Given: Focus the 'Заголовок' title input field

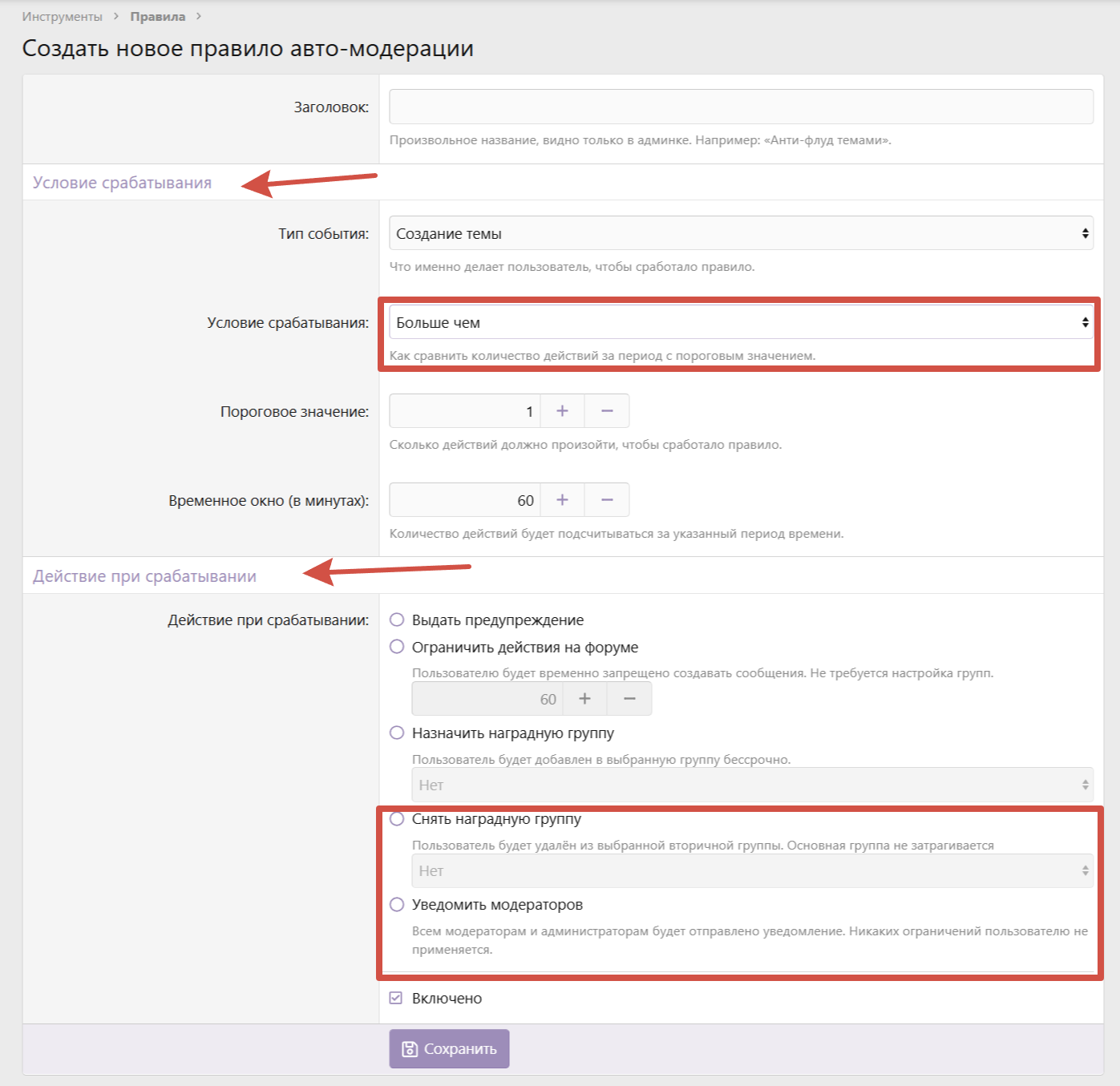Looking at the screenshot, I should 742,107.
